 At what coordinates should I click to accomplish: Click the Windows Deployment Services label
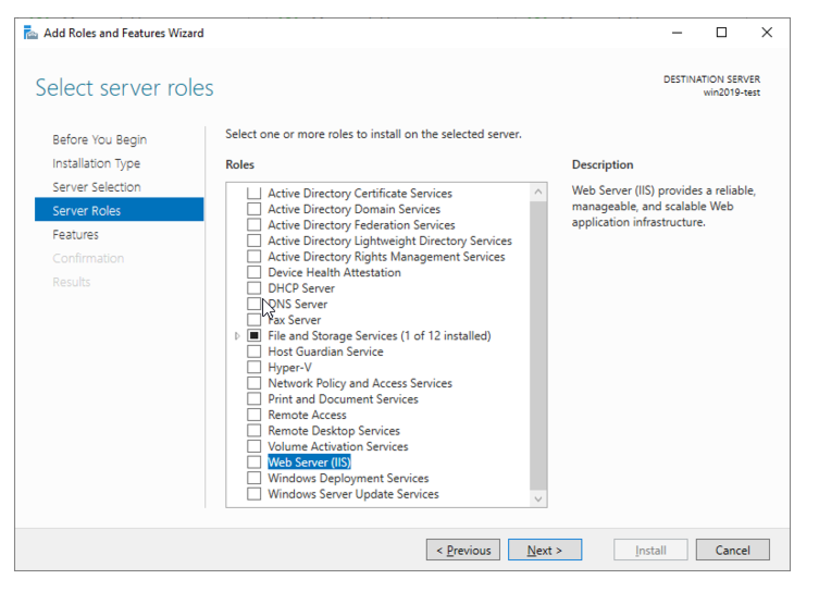coord(348,478)
